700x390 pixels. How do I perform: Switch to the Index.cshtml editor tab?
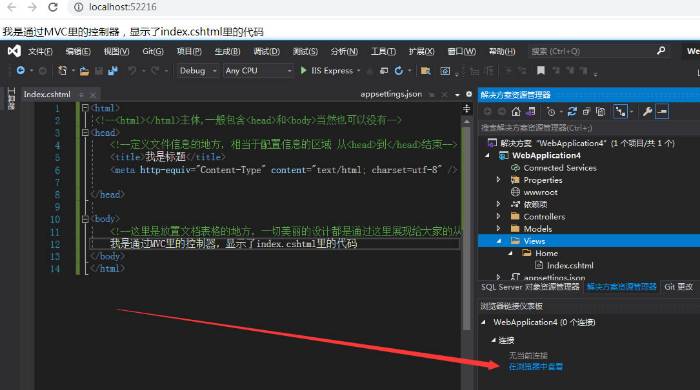[x=47, y=94]
